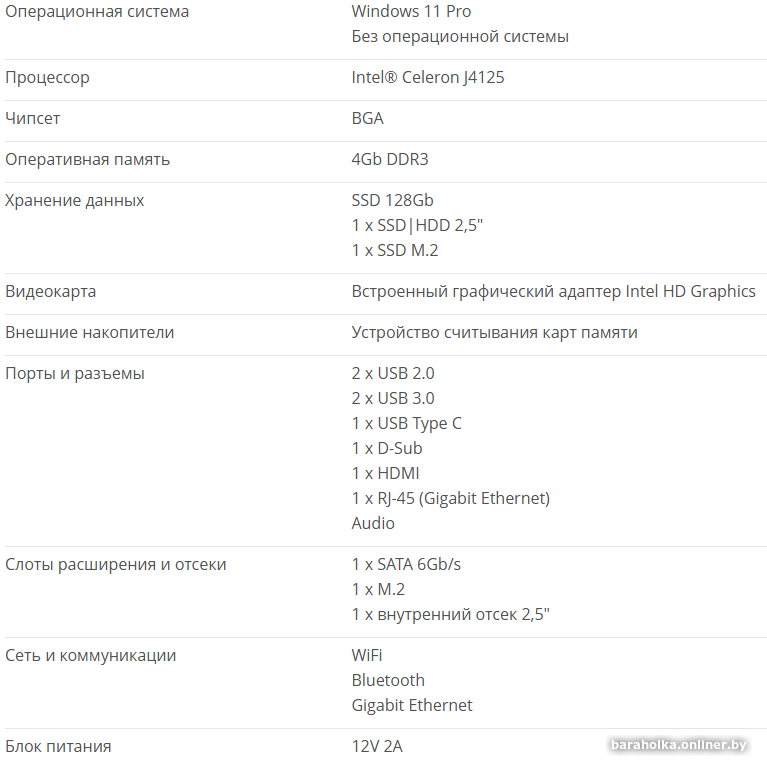This screenshot has width=767, height=766.
Task: Click the "Хранение данных" label
Action: (75, 201)
